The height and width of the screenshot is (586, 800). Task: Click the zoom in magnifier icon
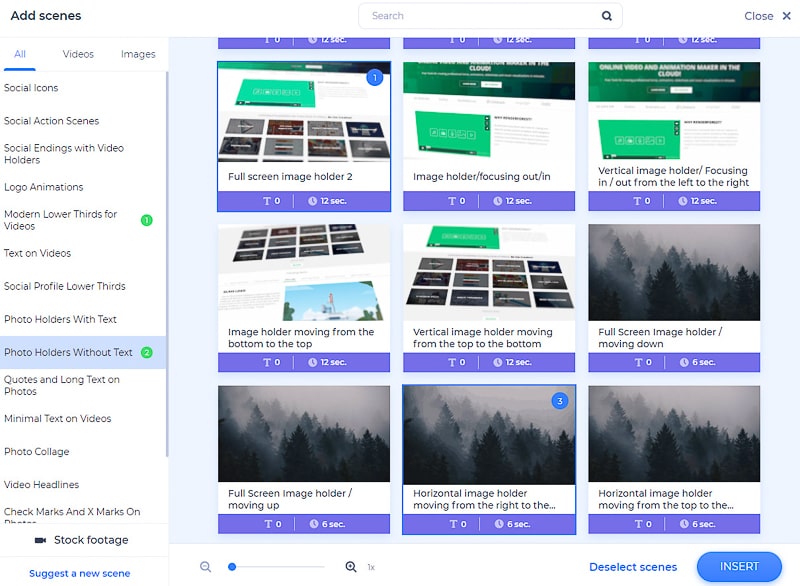351,567
